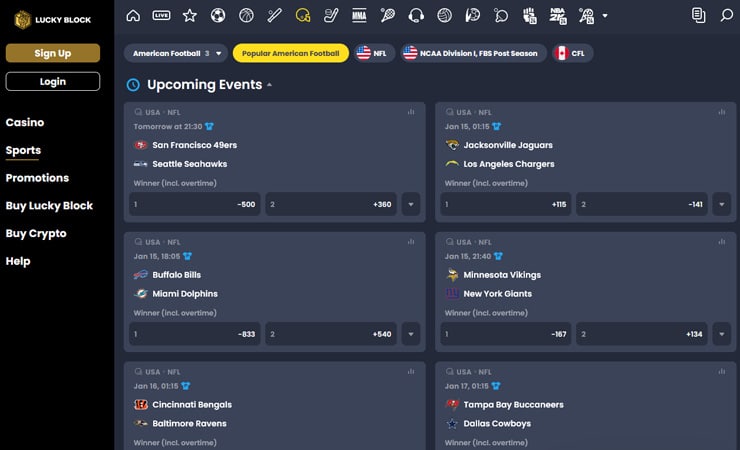Screen dimensions: 740x450
Task: Select the esports headset icon
Action: coord(416,16)
